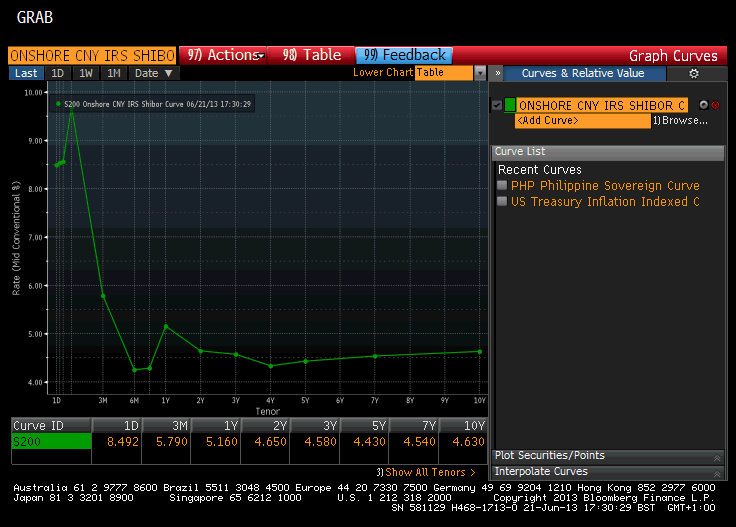Screen dimensions: 736x527
Task: Switch to the 1W period tab
Action: point(86,73)
